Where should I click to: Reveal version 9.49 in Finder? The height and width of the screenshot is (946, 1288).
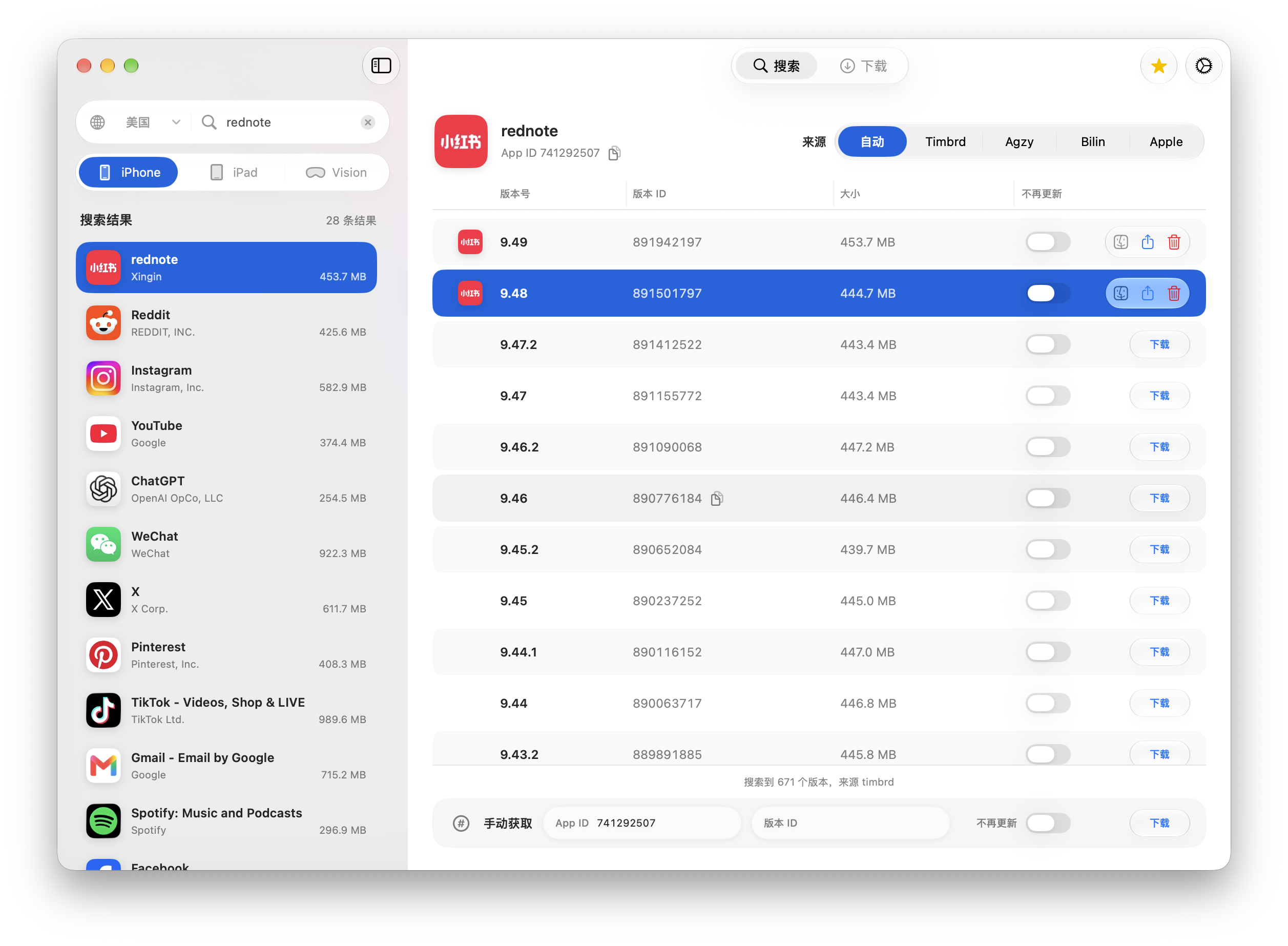coord(1120,242)
